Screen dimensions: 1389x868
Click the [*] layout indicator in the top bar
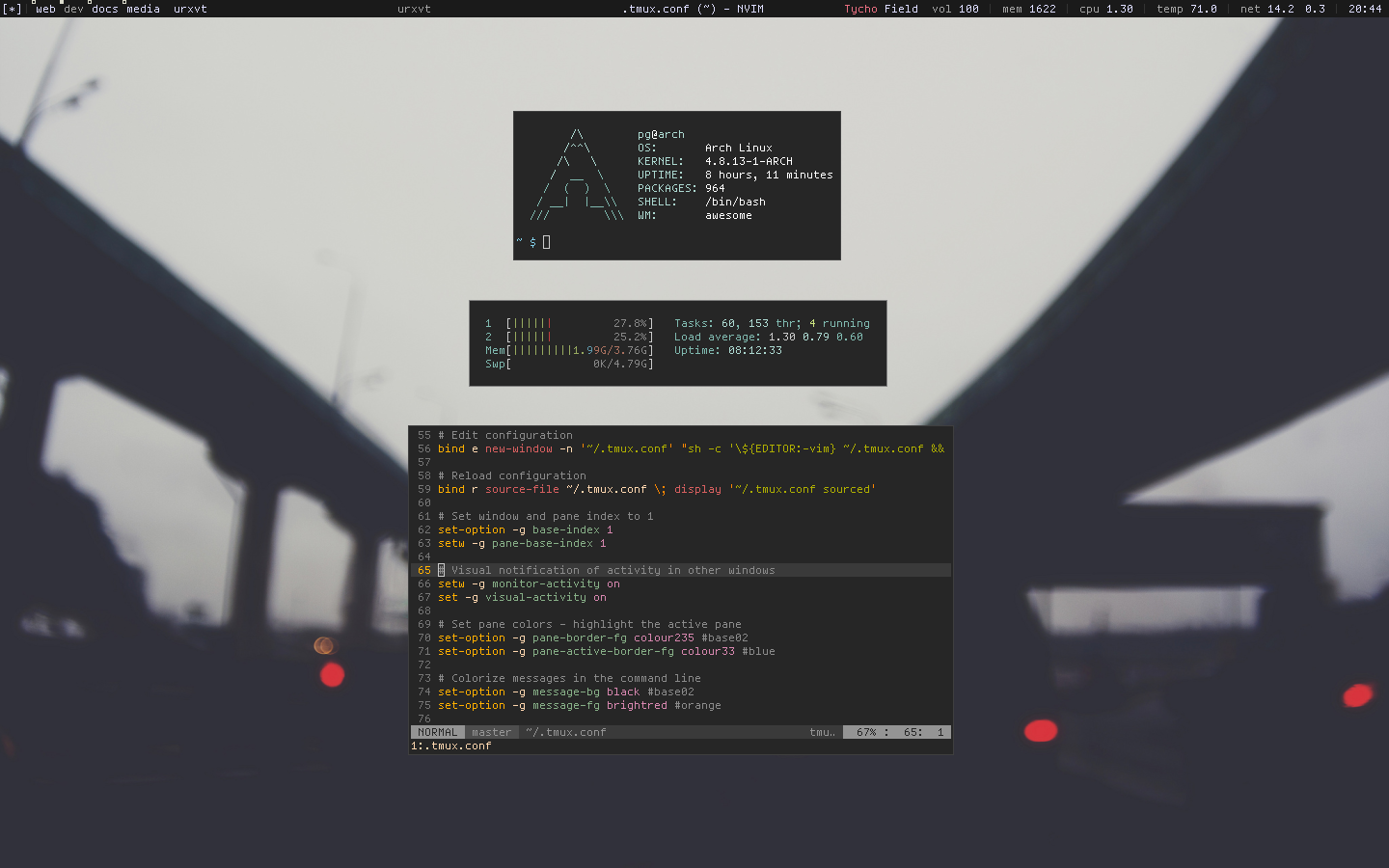12,9
